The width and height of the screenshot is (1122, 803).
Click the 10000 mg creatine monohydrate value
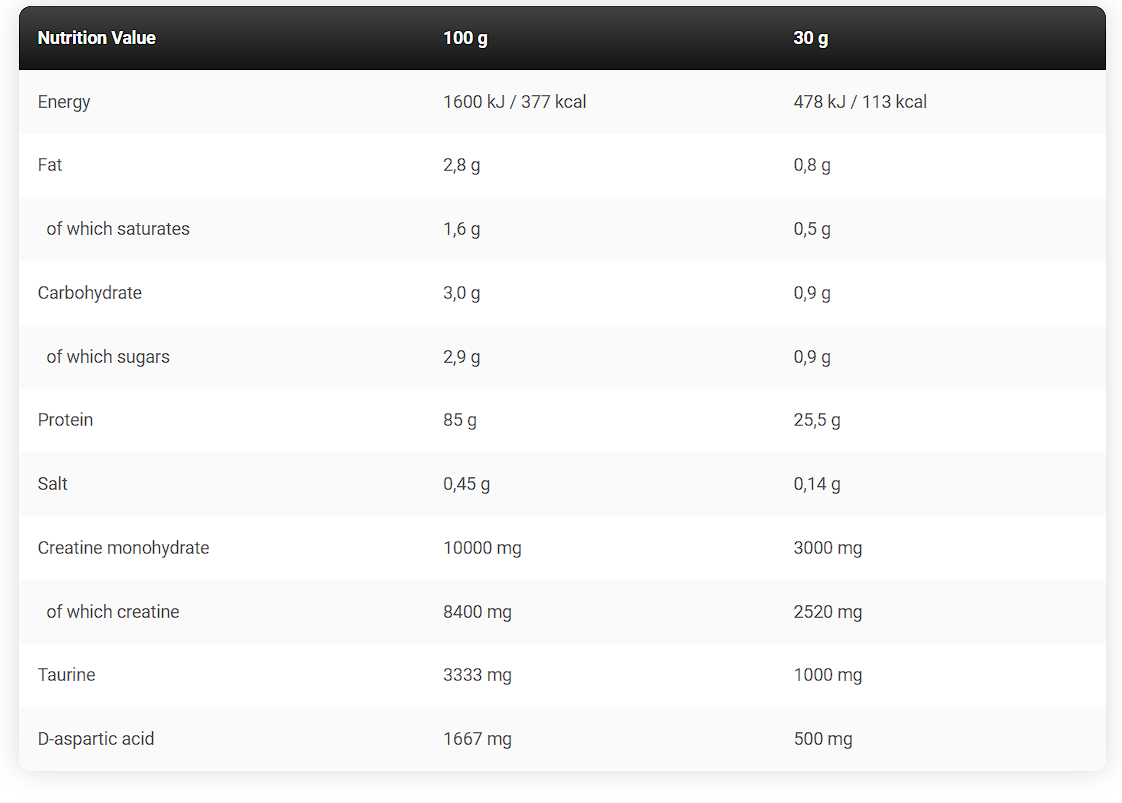tap(483, 548)
